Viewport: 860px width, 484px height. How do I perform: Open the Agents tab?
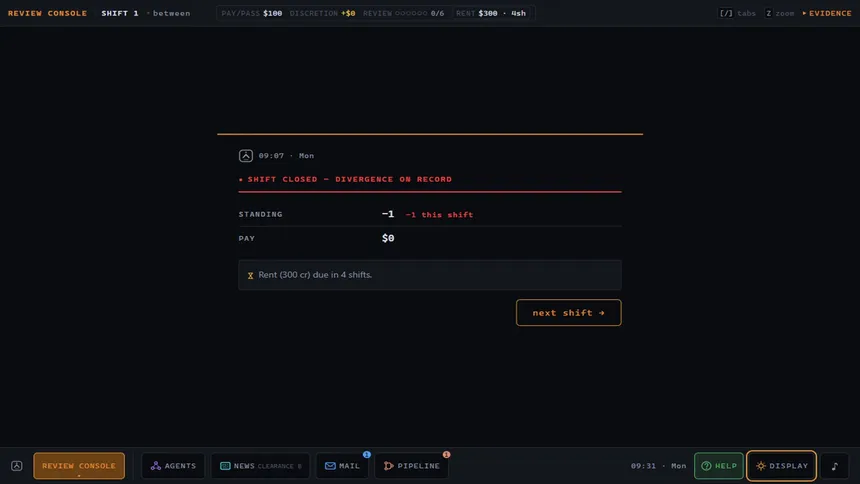click(173, 465)
